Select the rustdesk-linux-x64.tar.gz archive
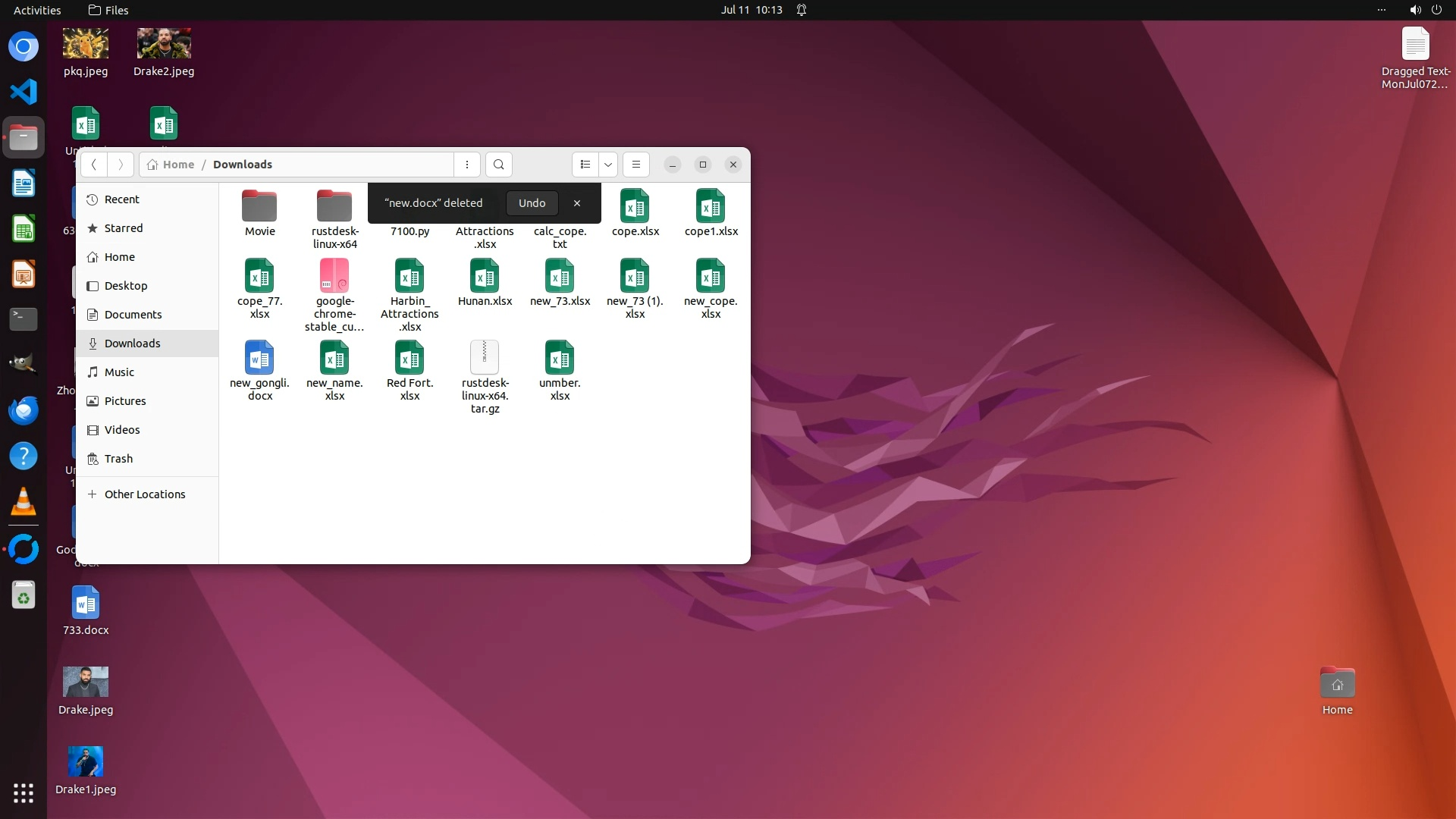The width and height of the screenshot is (1456, 819). coord(485,358)
